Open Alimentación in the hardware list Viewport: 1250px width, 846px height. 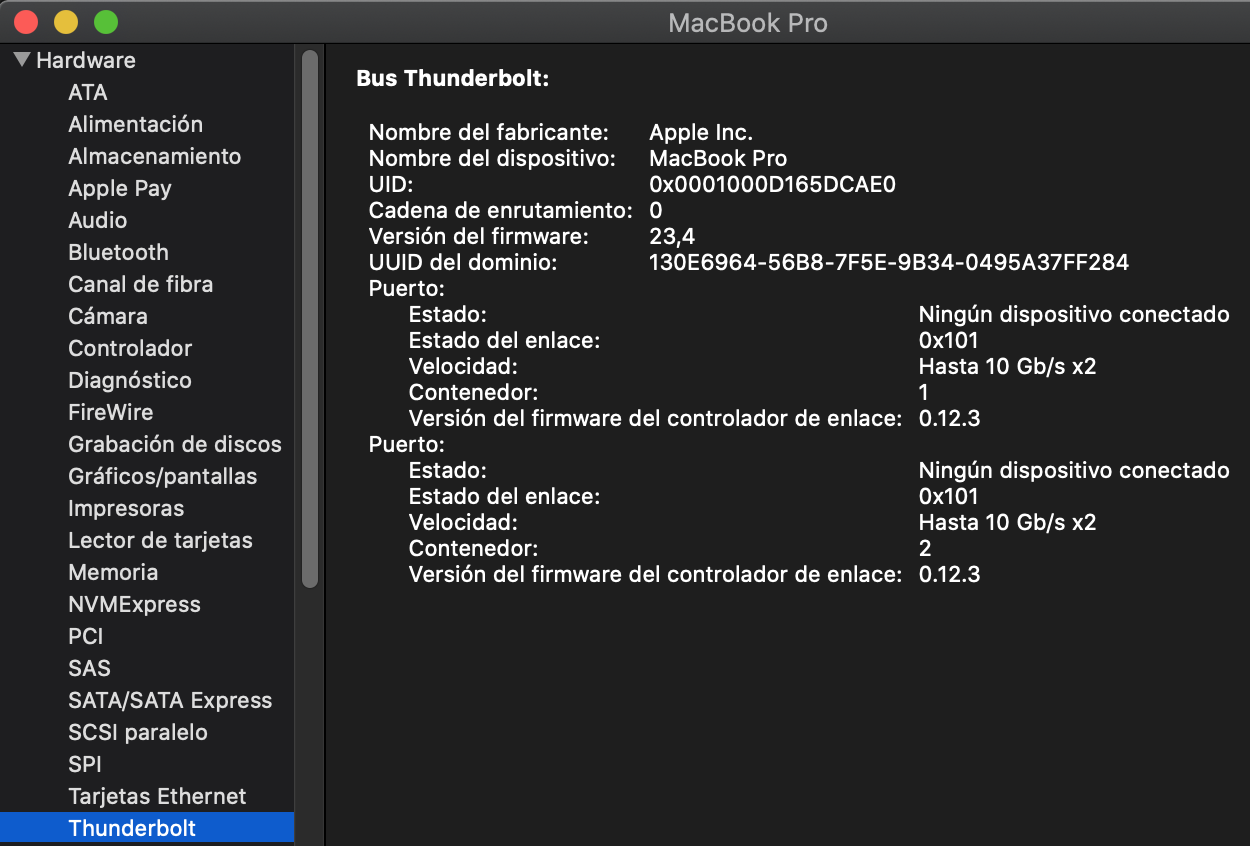point(135,124)
